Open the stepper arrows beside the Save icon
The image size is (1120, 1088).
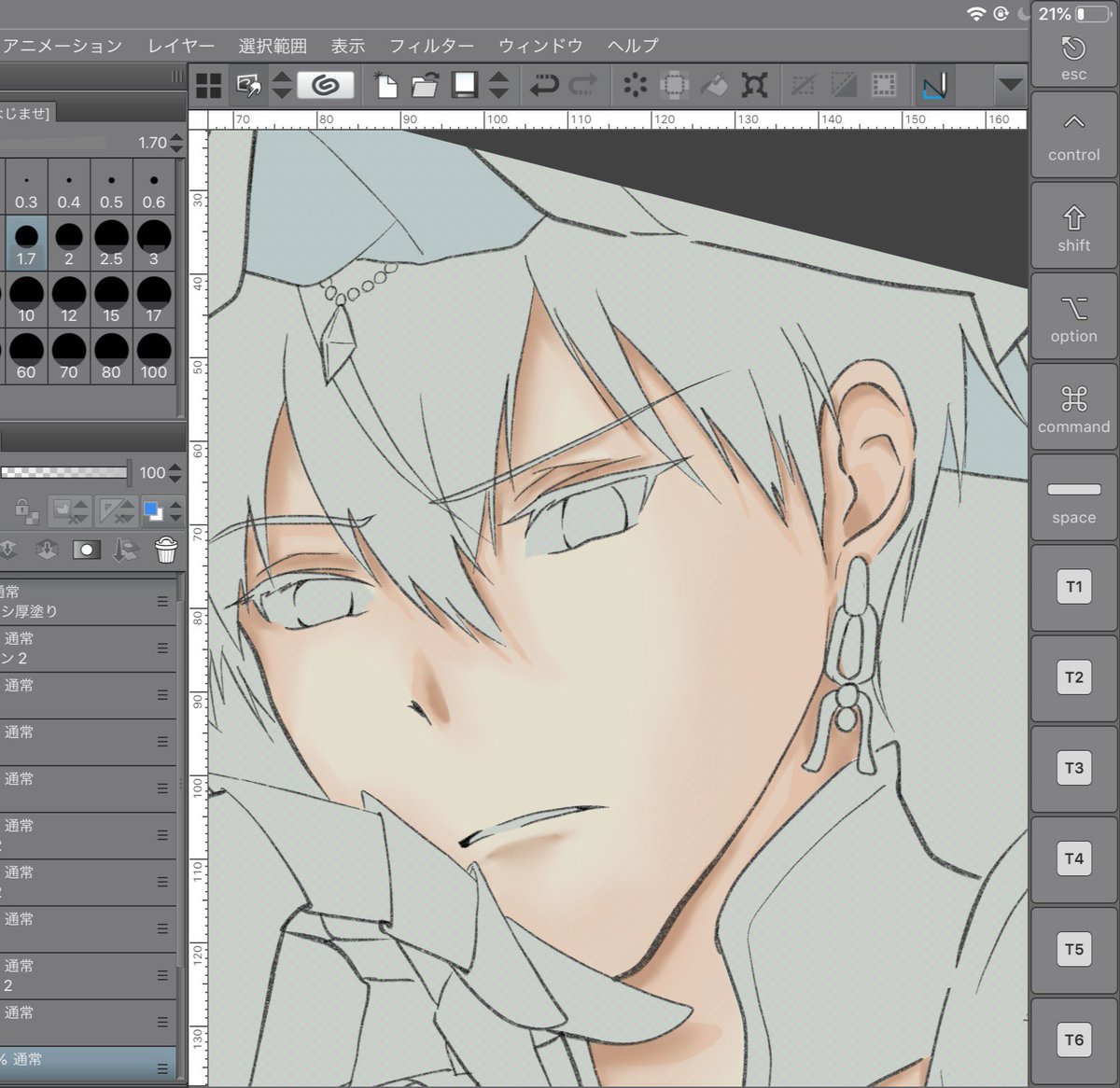click(x=499, y=86)
